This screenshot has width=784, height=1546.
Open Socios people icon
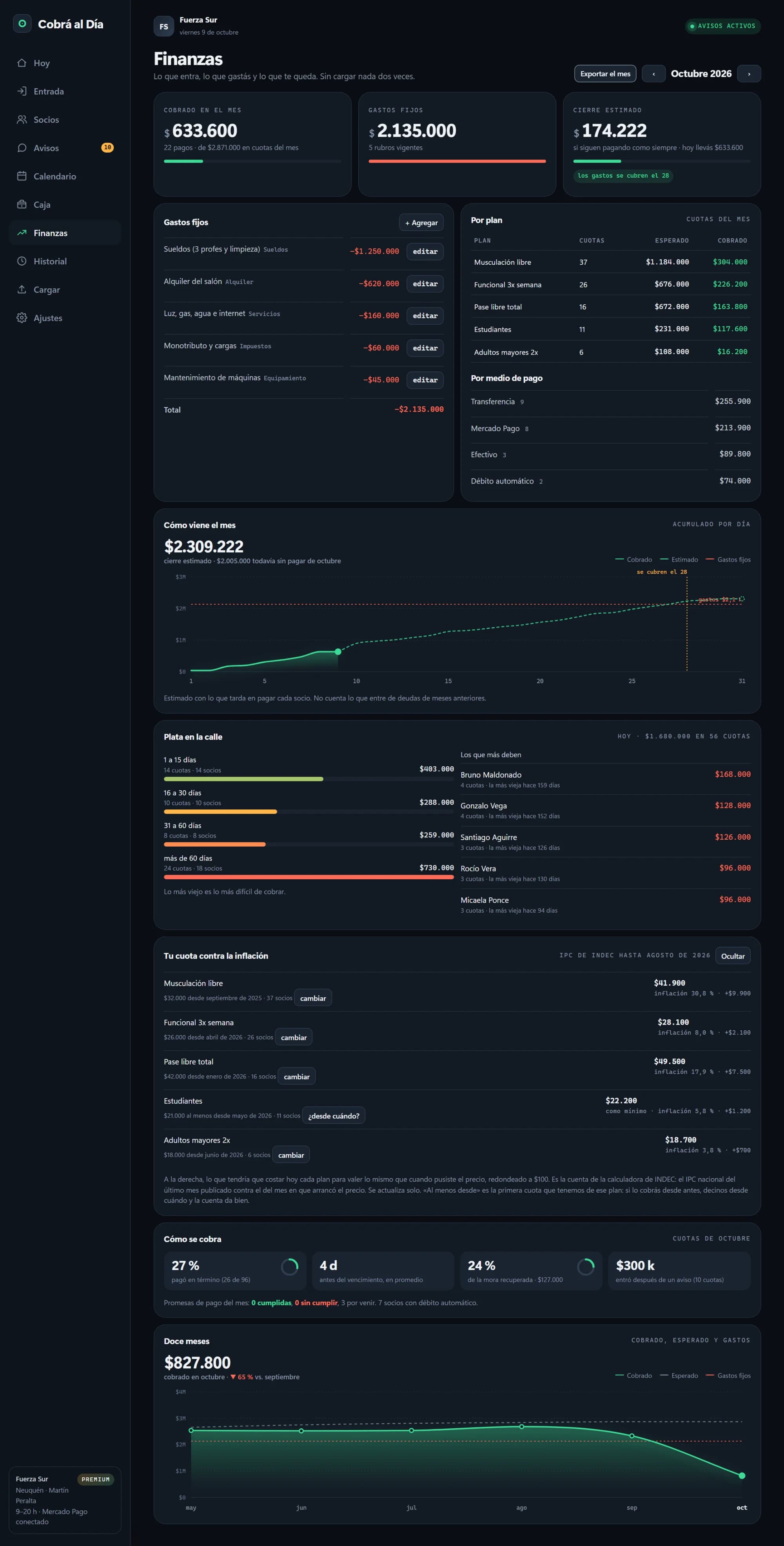[x=22, y=120]
